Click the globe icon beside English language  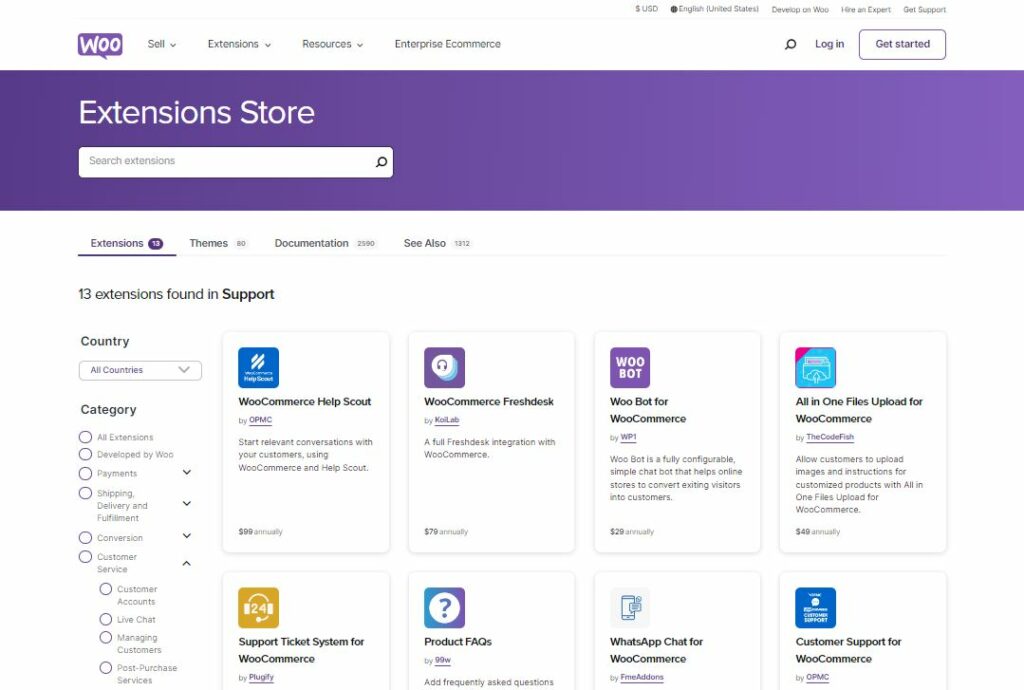[x=674, y=9]
